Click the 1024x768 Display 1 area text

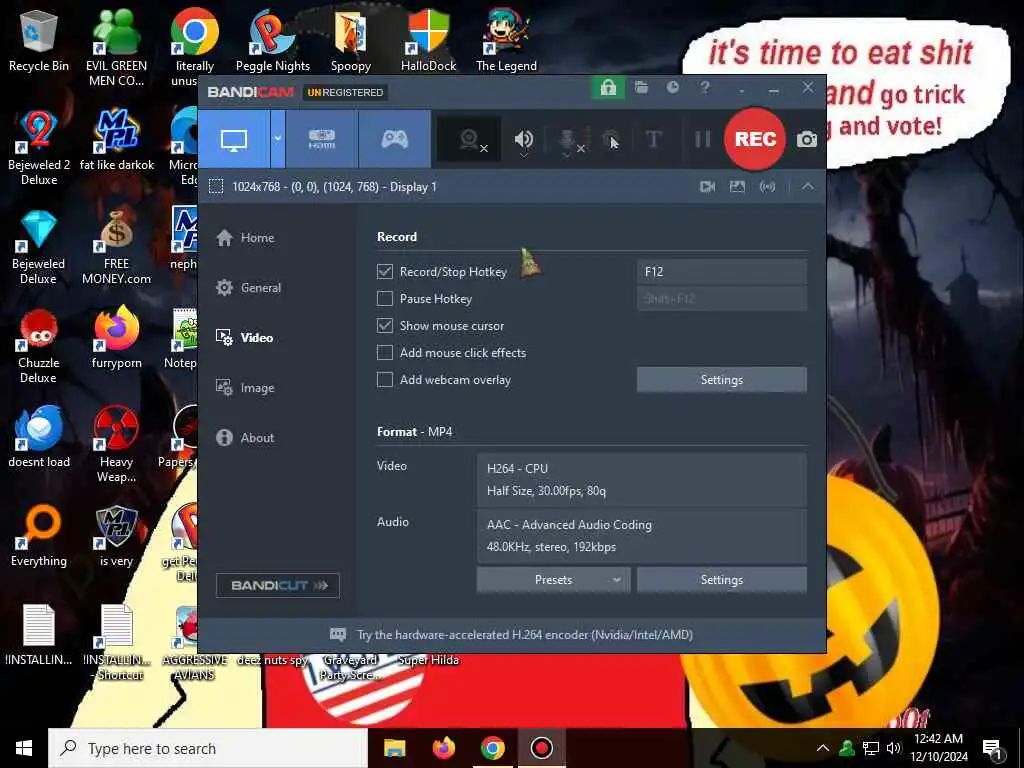pyautogui.click(x=334, y=187)
